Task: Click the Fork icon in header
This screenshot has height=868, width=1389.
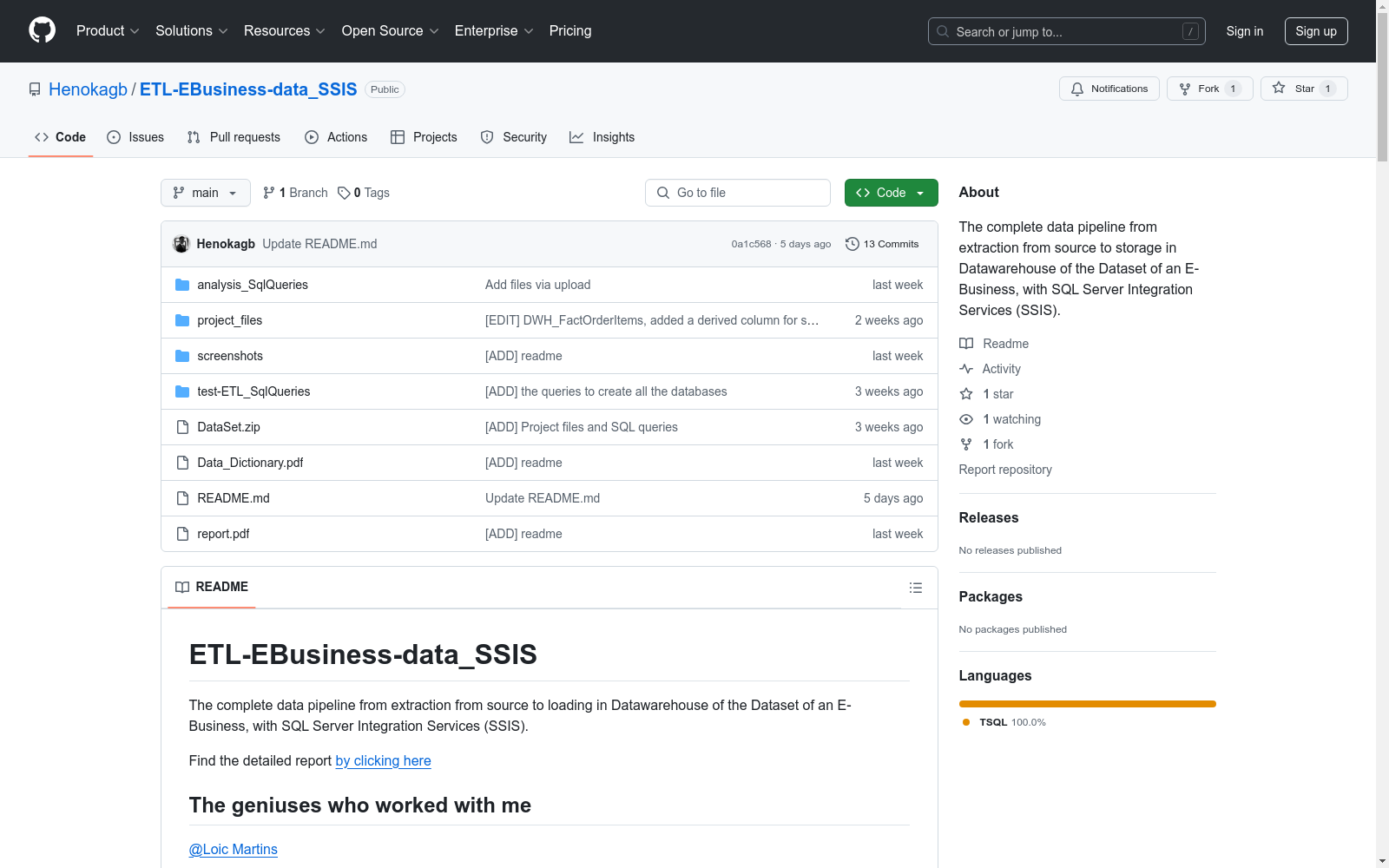Action: pyautogui.click(x=1185, y=89)
